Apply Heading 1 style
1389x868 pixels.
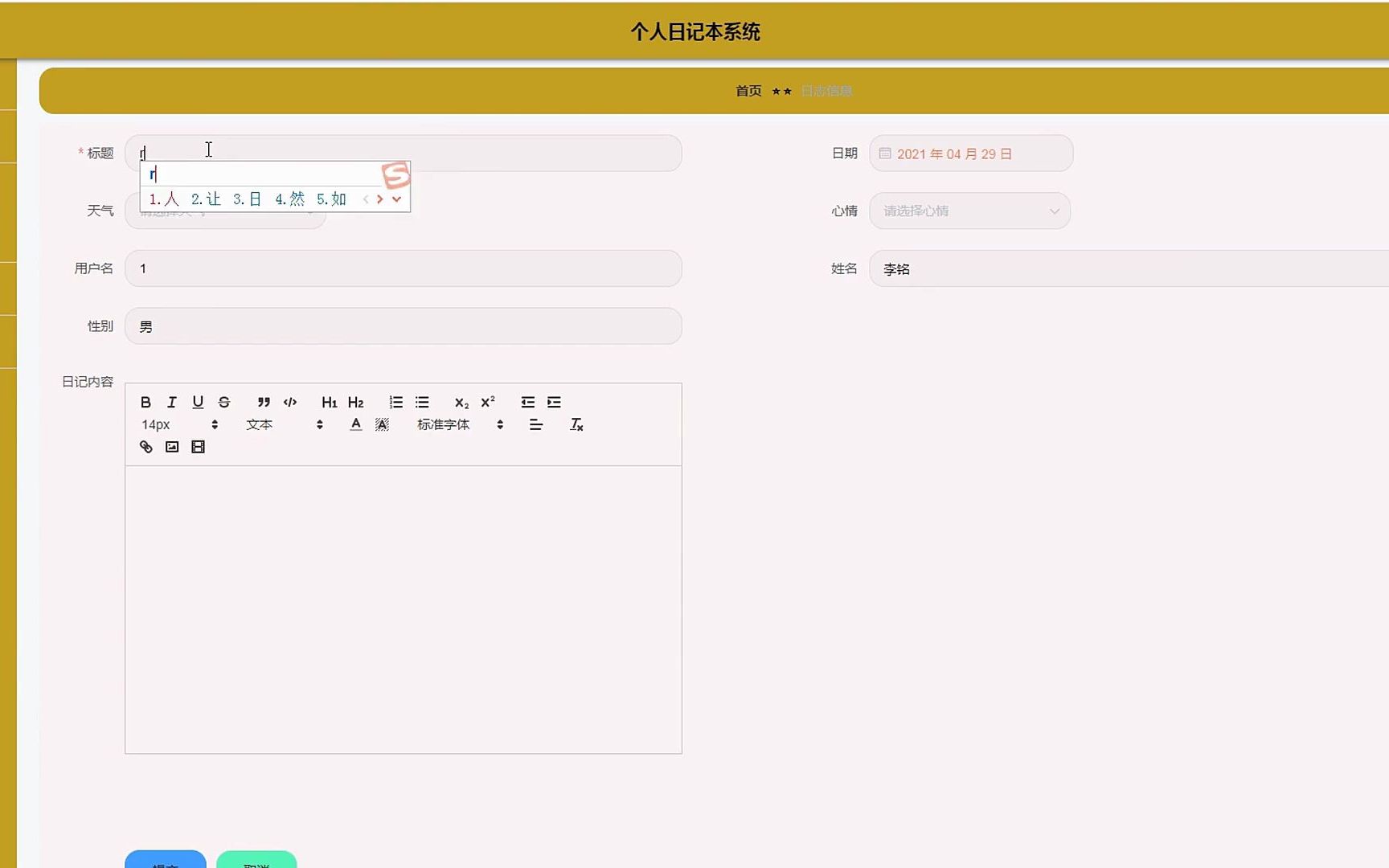pos(330,402)
